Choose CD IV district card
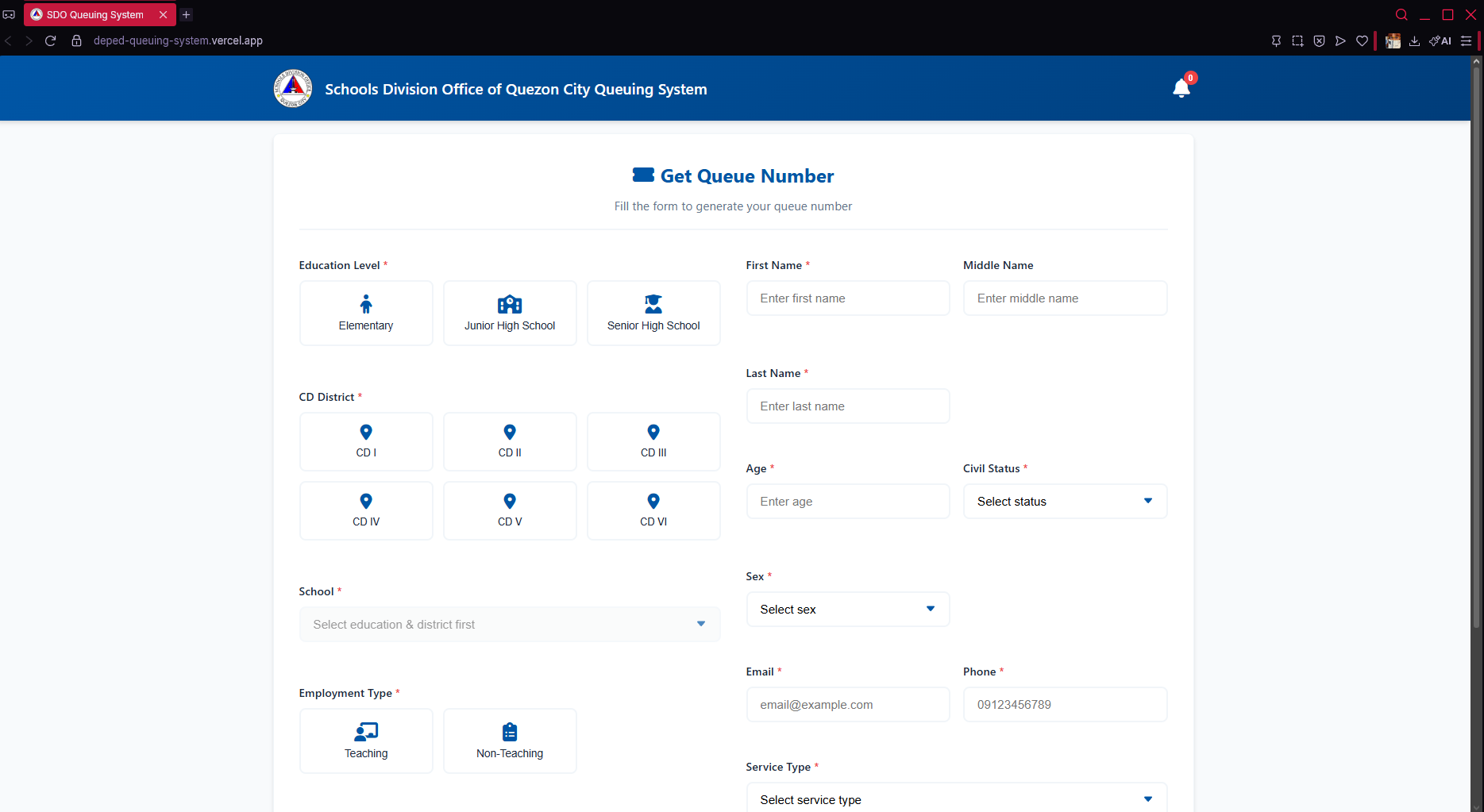Image resolution: width=1484 pixels, height=812 pixels. [x=366, y=510]
